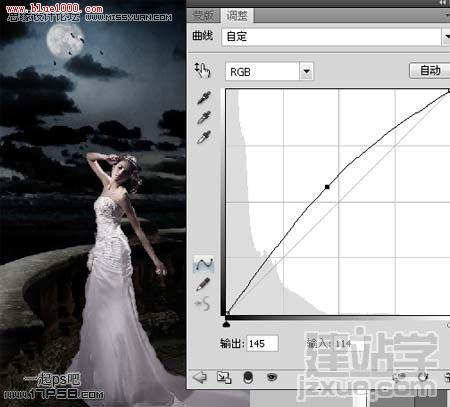Click the 自动 auto button

430,71
